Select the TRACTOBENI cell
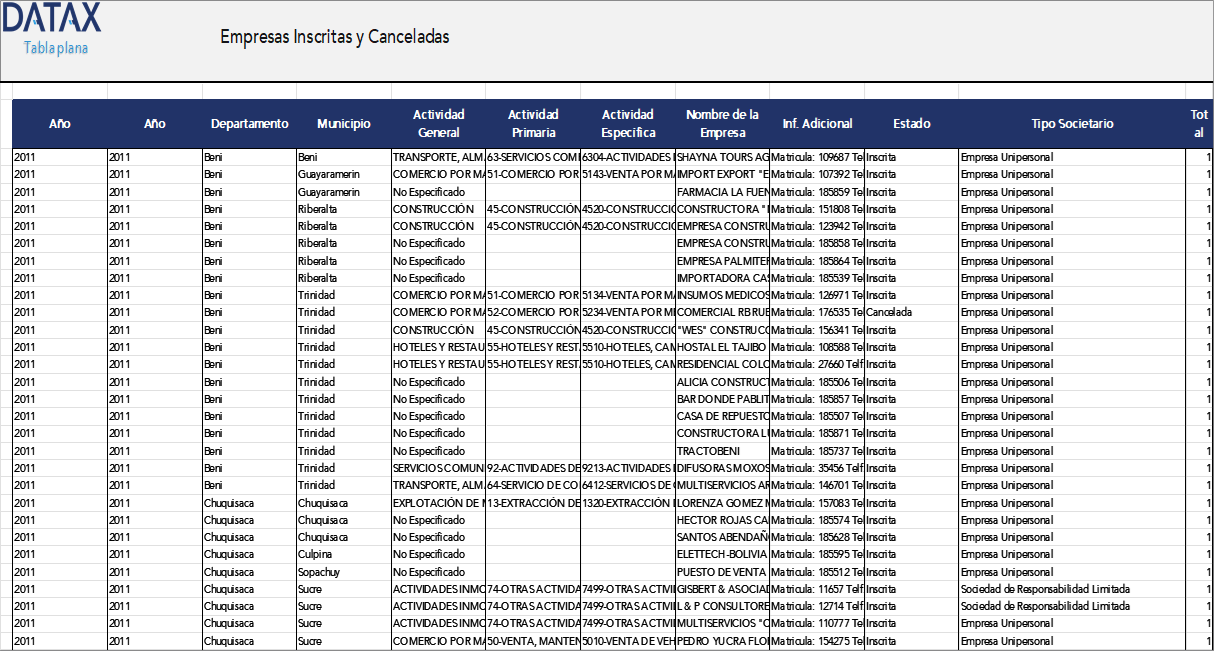1214x651 pixels. tap(723, 451)
